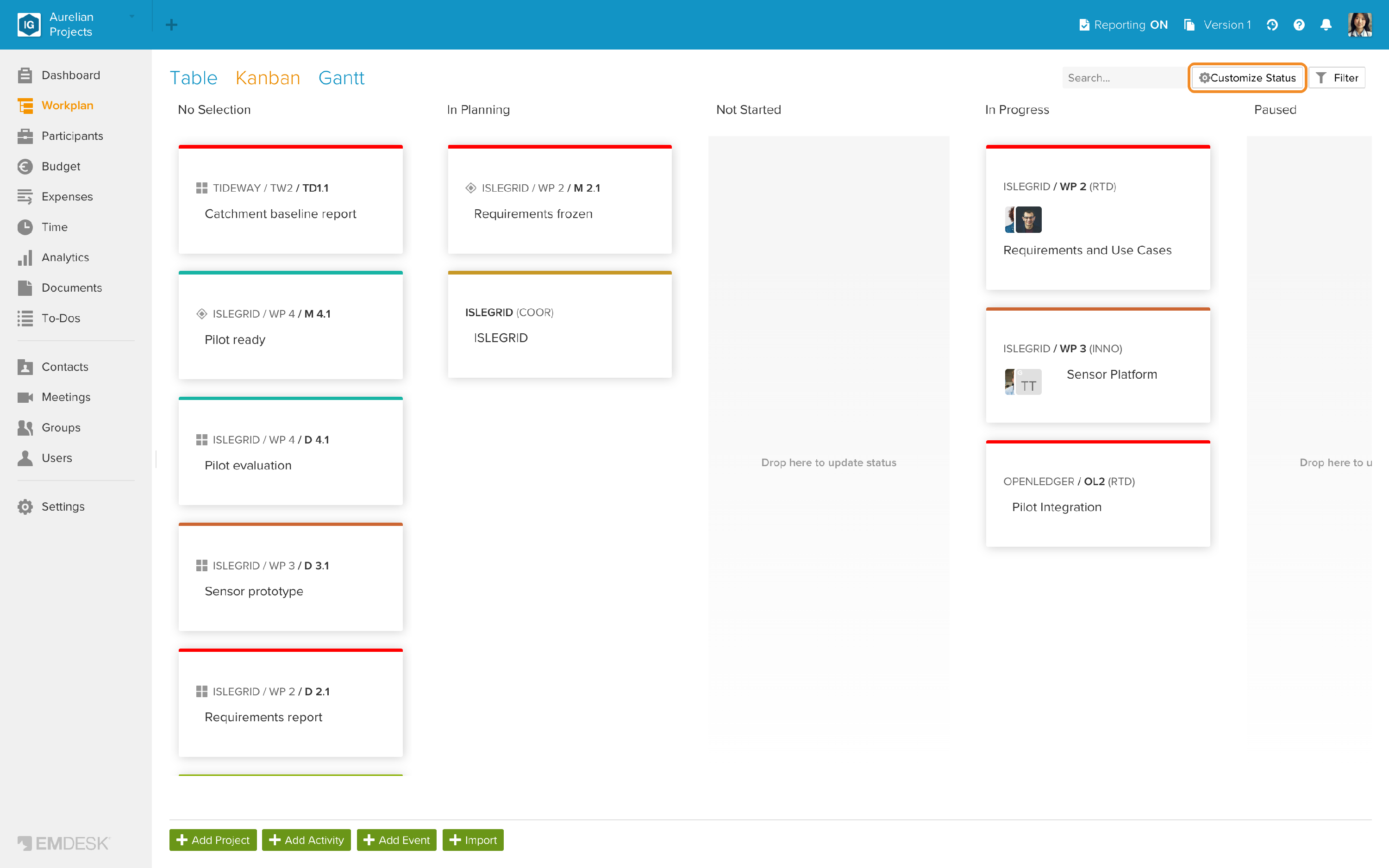Open the Dashboard sidebar icon
This screenshot has width=1389, height=868.
click(25, 75)
